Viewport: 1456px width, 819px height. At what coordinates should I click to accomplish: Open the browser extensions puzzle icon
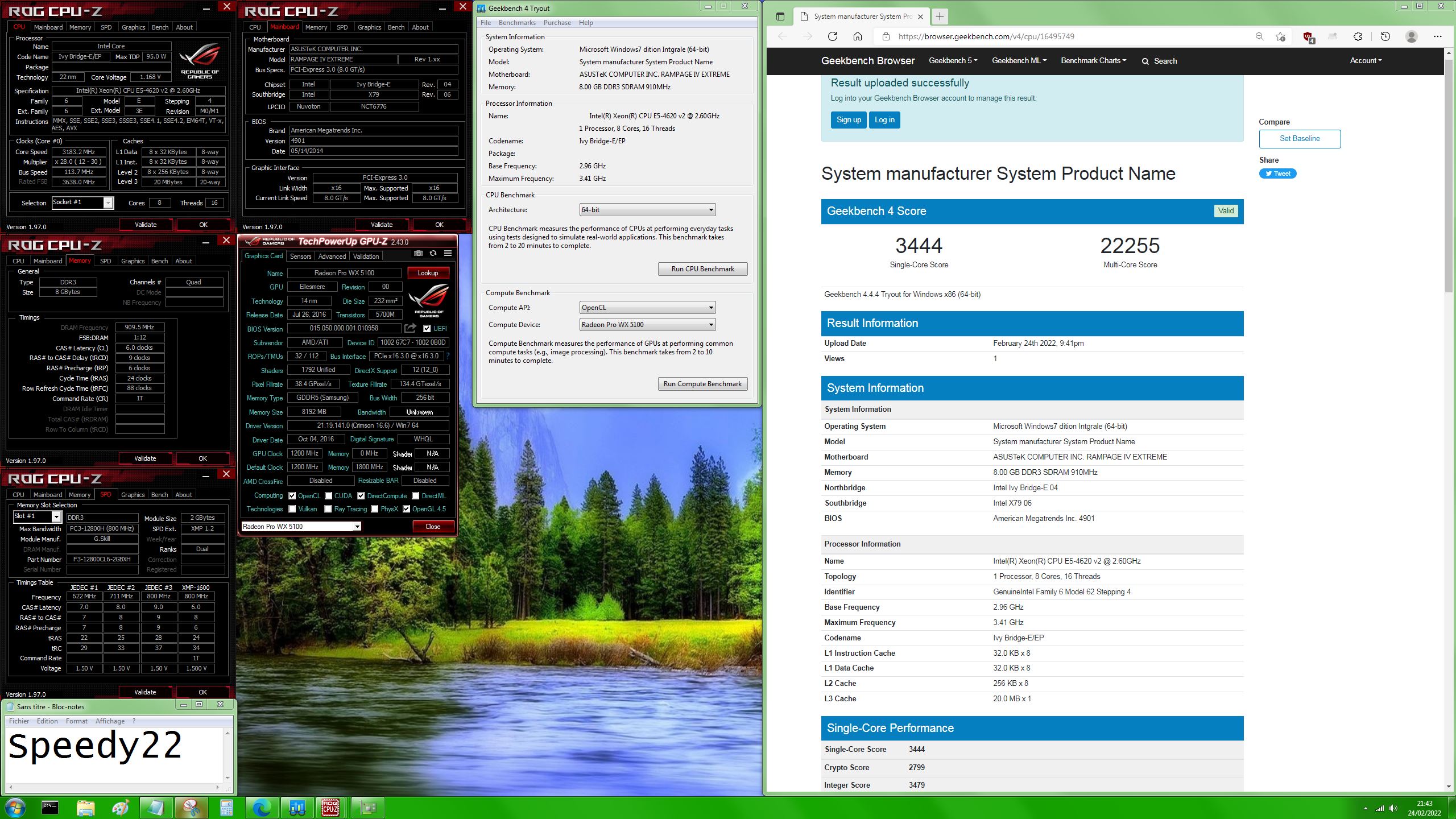[1358, 36]
